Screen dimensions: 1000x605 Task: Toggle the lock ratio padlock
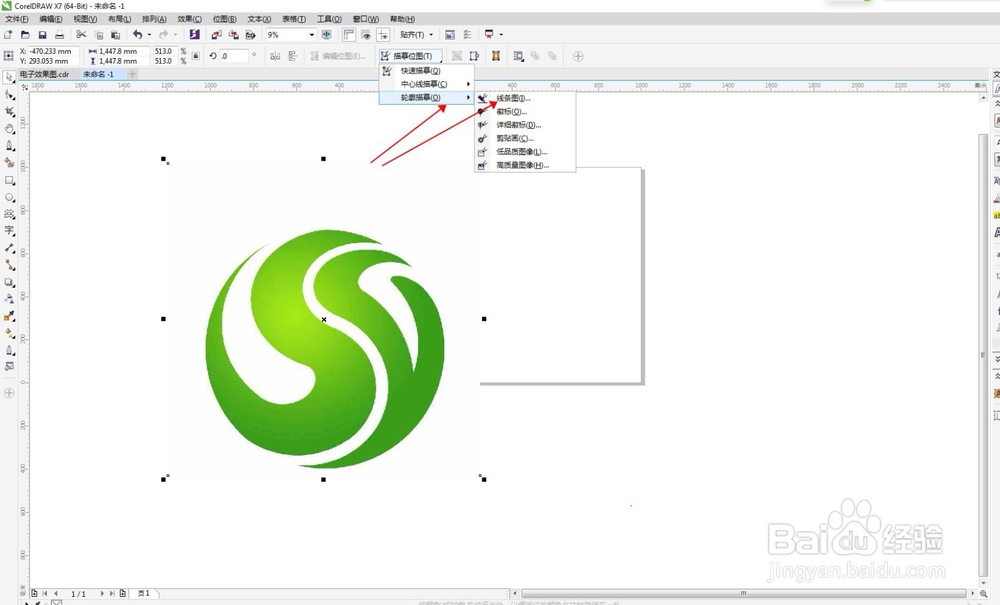[196, 56]
